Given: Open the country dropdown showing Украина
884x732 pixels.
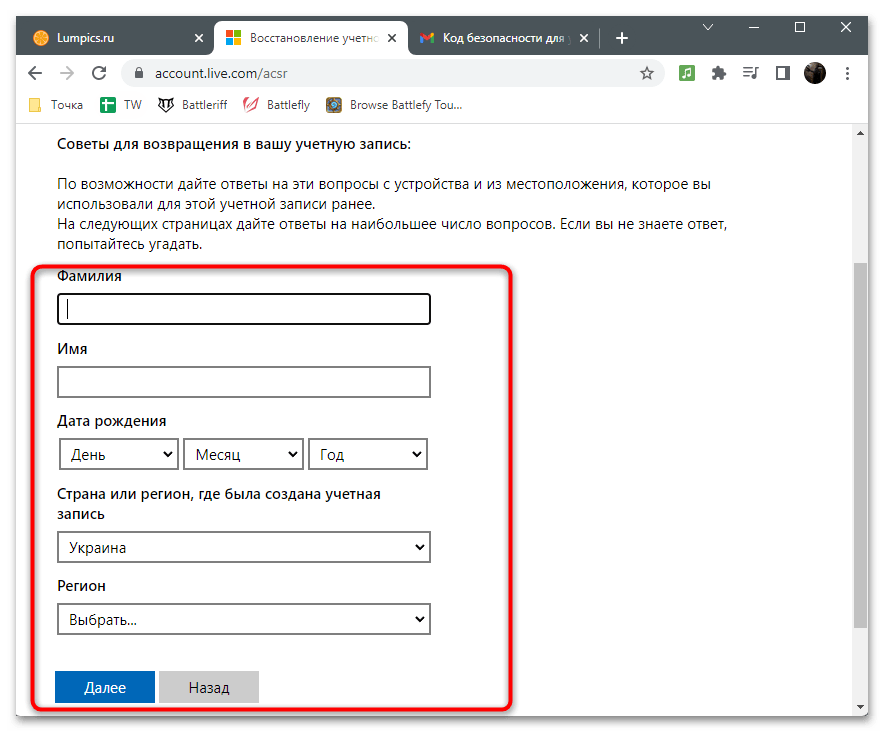Looking at the screenshot, I should pos(244,547).
